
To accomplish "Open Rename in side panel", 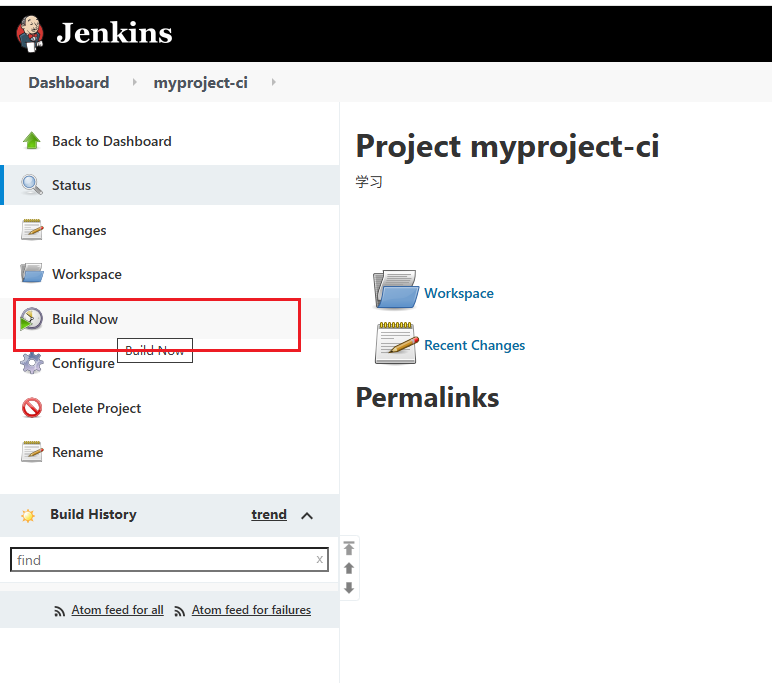I will [x=78, y=452].
